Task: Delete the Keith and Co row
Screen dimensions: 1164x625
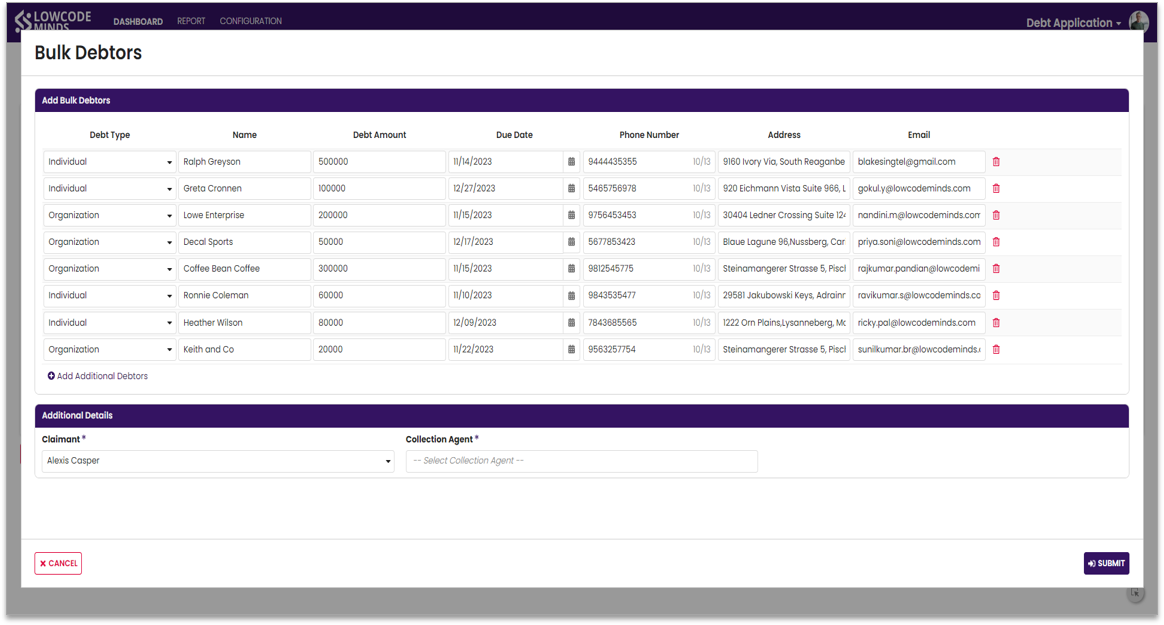Action: pos(996,350)
